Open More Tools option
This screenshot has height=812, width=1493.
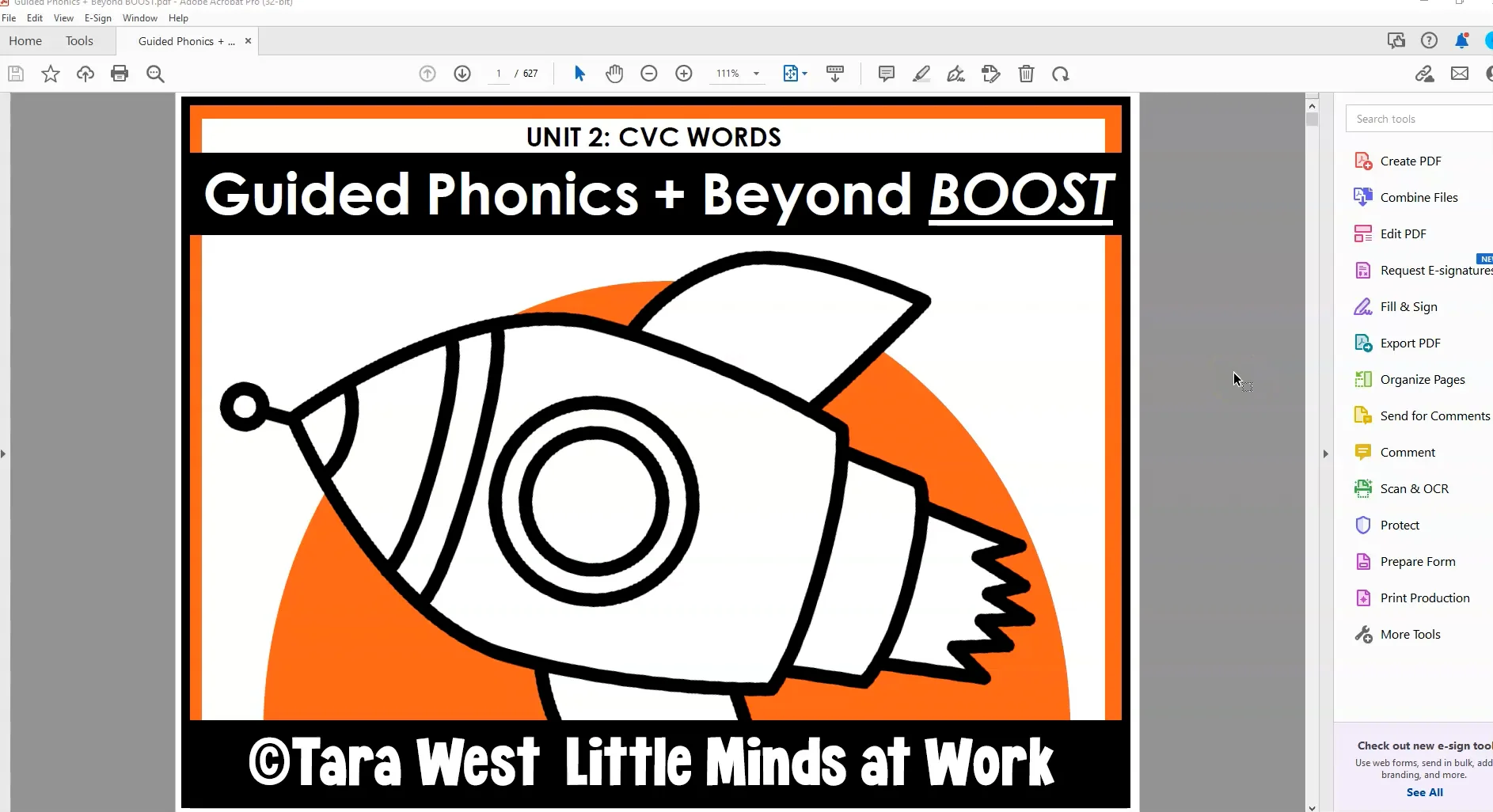(1409, 634)
